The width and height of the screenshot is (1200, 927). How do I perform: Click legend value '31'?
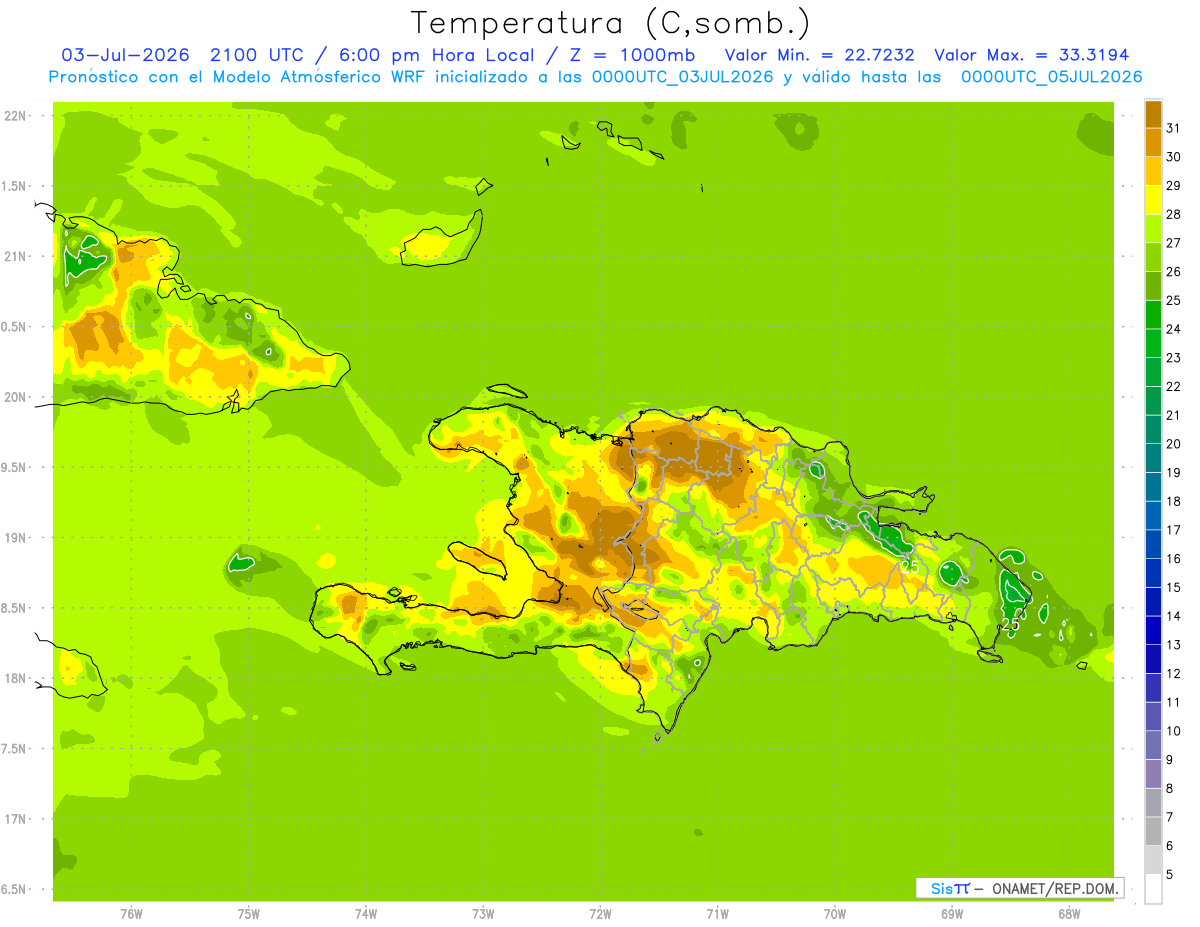(x=1174, y=128)
